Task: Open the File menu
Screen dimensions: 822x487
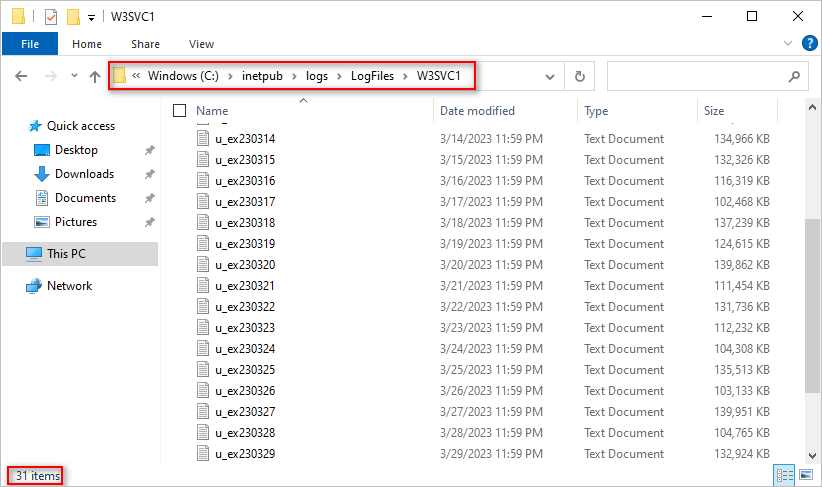Action: 30,44
